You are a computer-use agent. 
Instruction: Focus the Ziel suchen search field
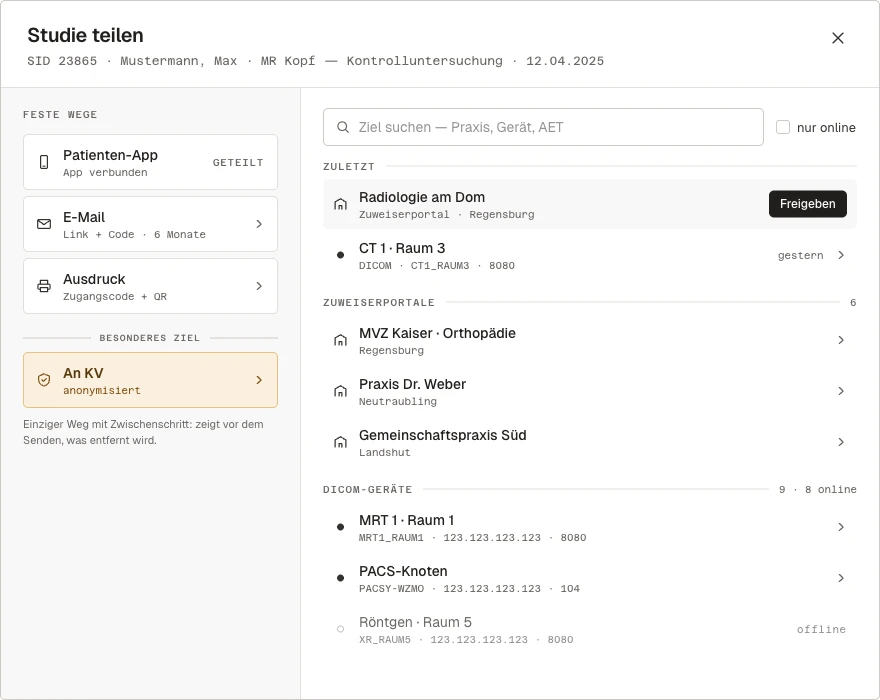tap(543, 127)
